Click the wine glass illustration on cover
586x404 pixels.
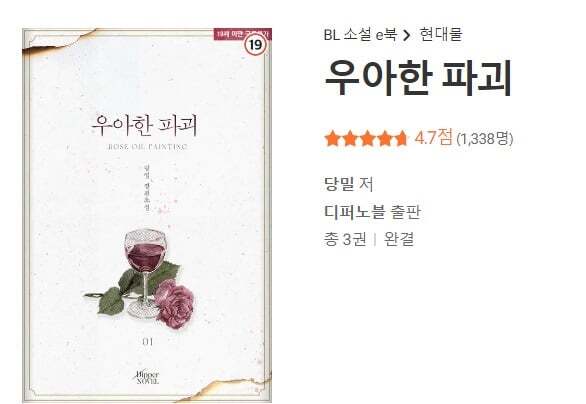145,274
